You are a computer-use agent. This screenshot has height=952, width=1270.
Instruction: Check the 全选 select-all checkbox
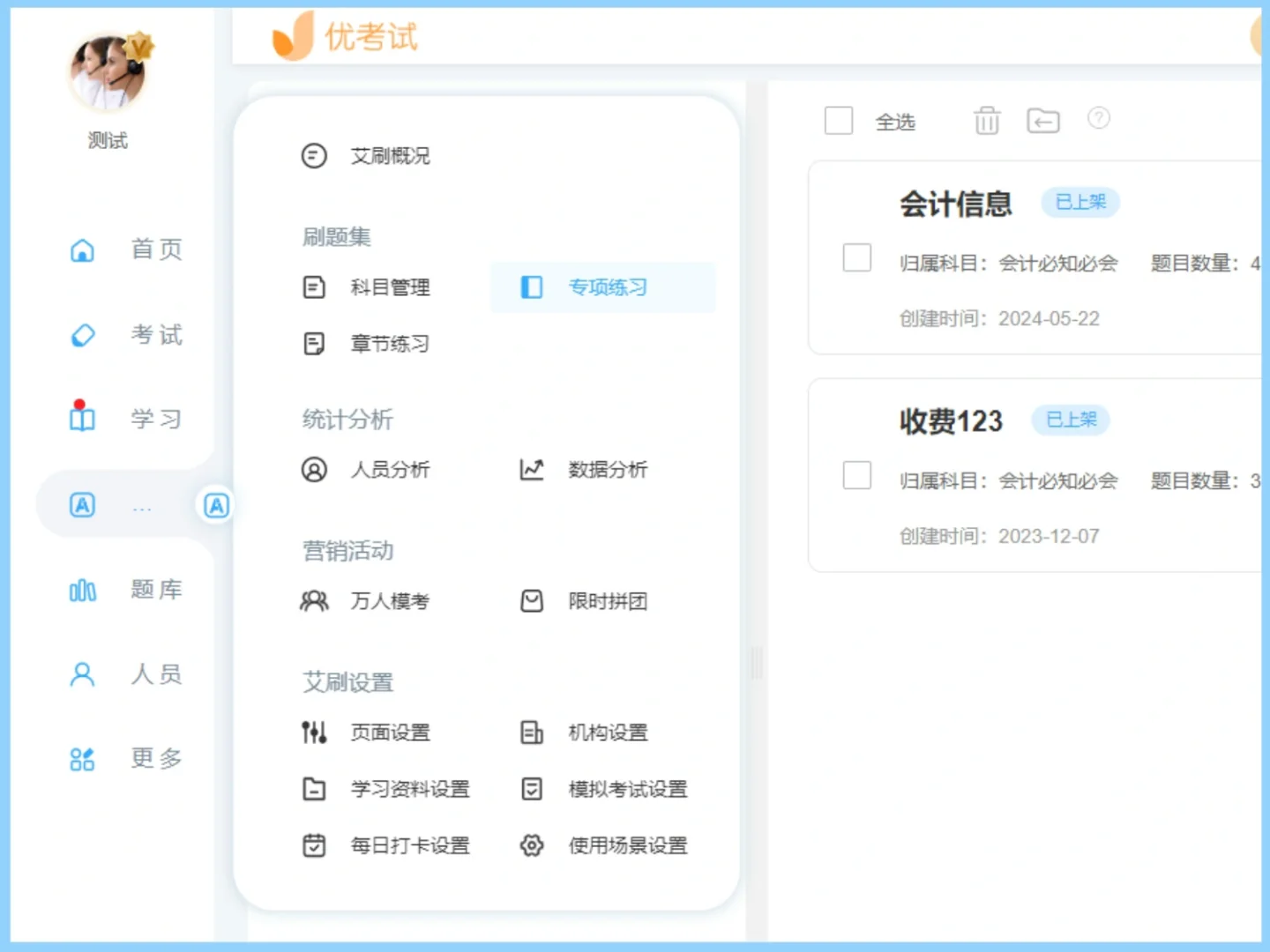pos(838,121)
